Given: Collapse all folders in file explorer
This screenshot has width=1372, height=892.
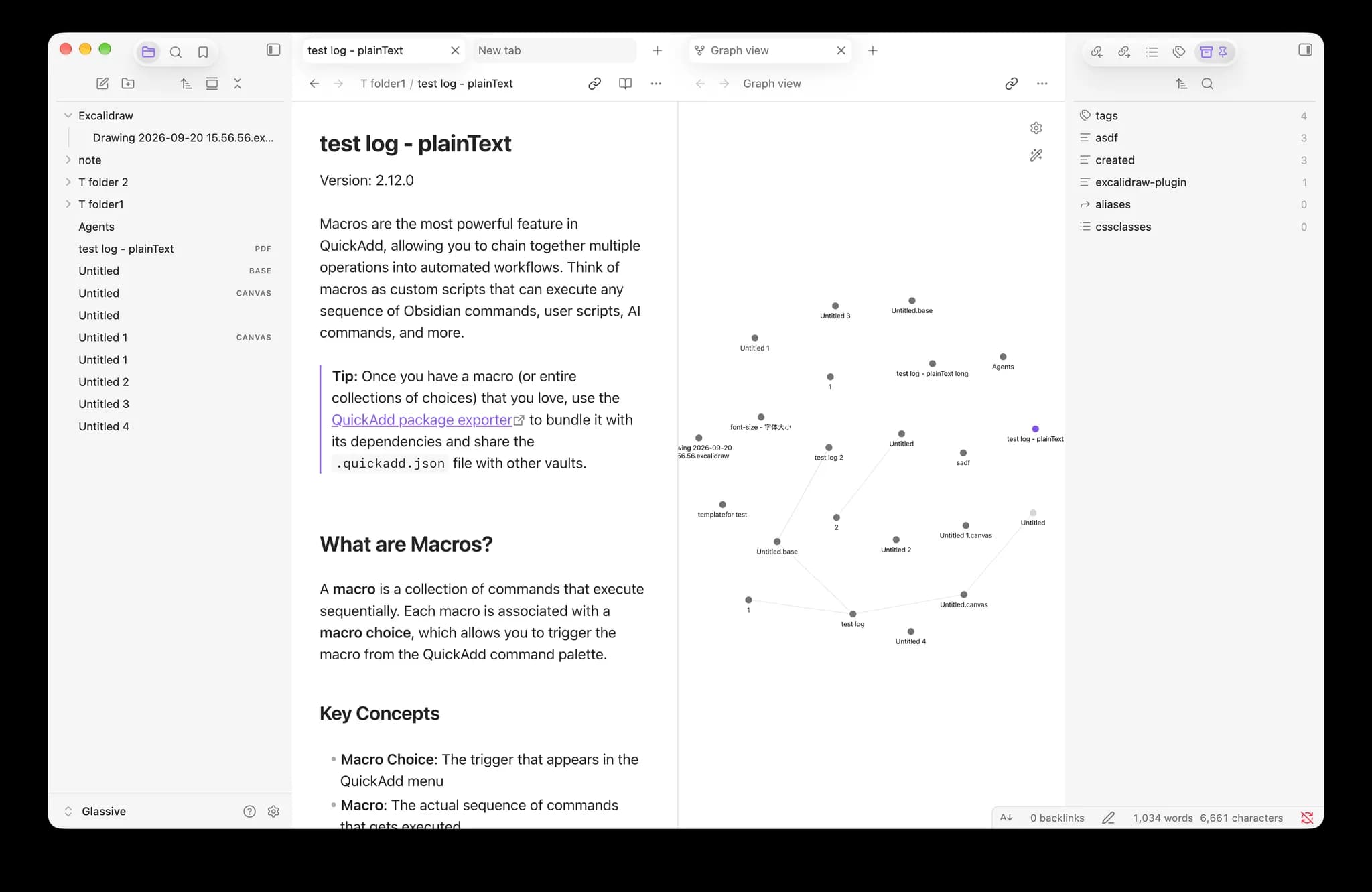Looking at the screenshot, I should tap(238, 84).
